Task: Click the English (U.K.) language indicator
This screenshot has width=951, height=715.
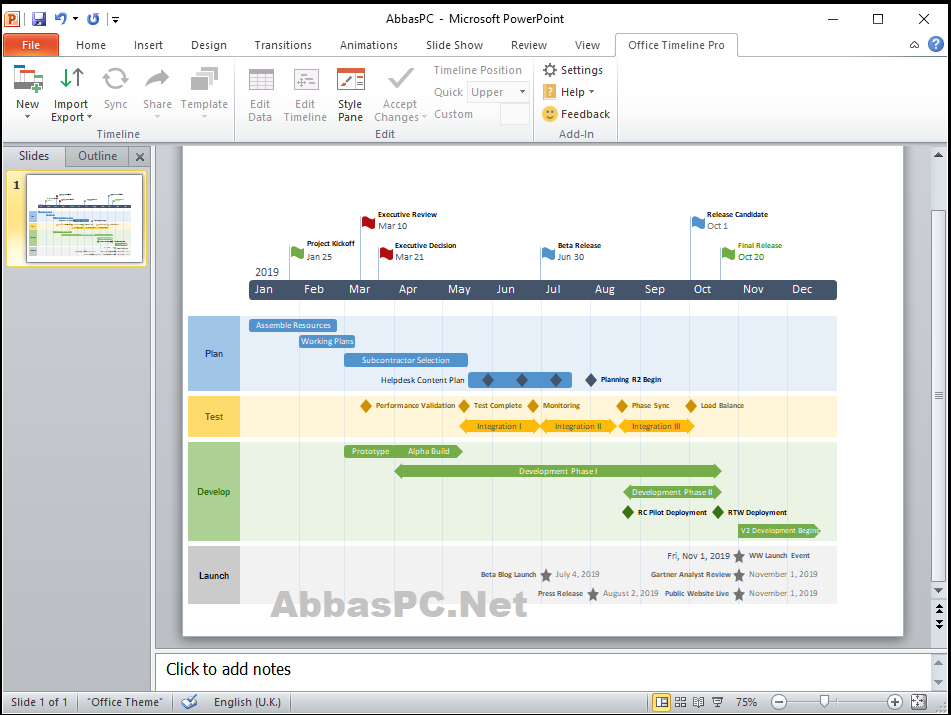Action: [247, 702]
